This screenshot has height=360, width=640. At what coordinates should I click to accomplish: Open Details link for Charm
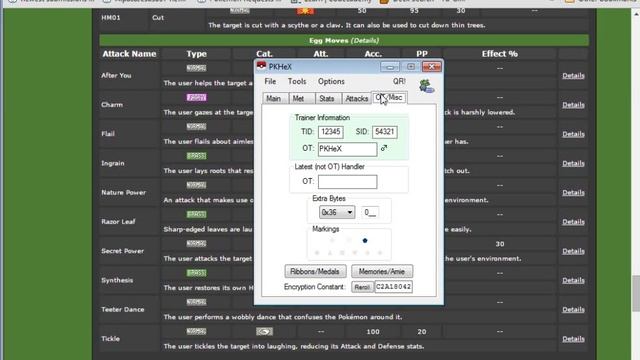(573, 105)
